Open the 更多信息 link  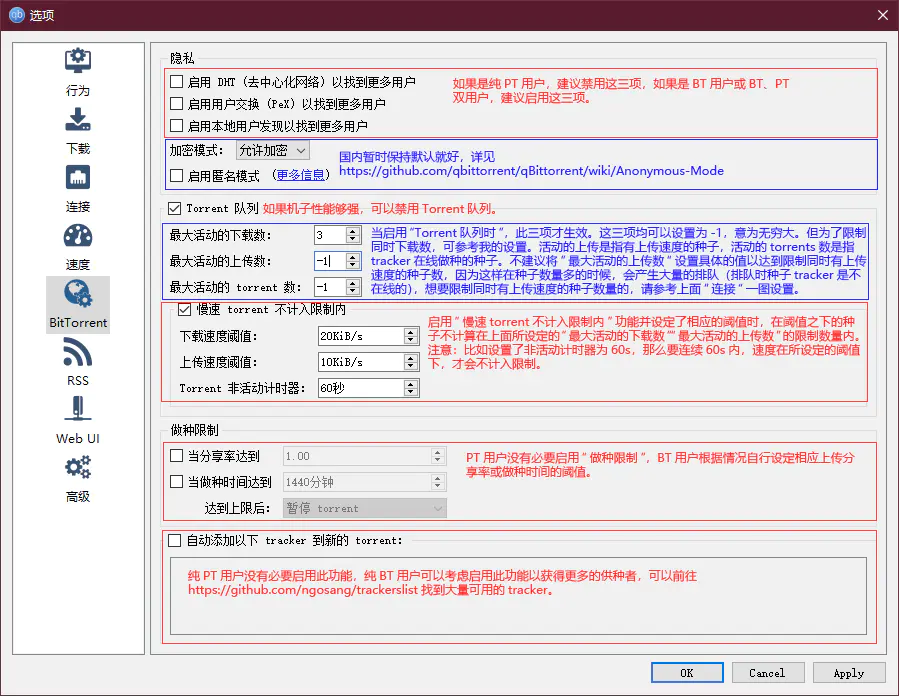click(301, 175)
